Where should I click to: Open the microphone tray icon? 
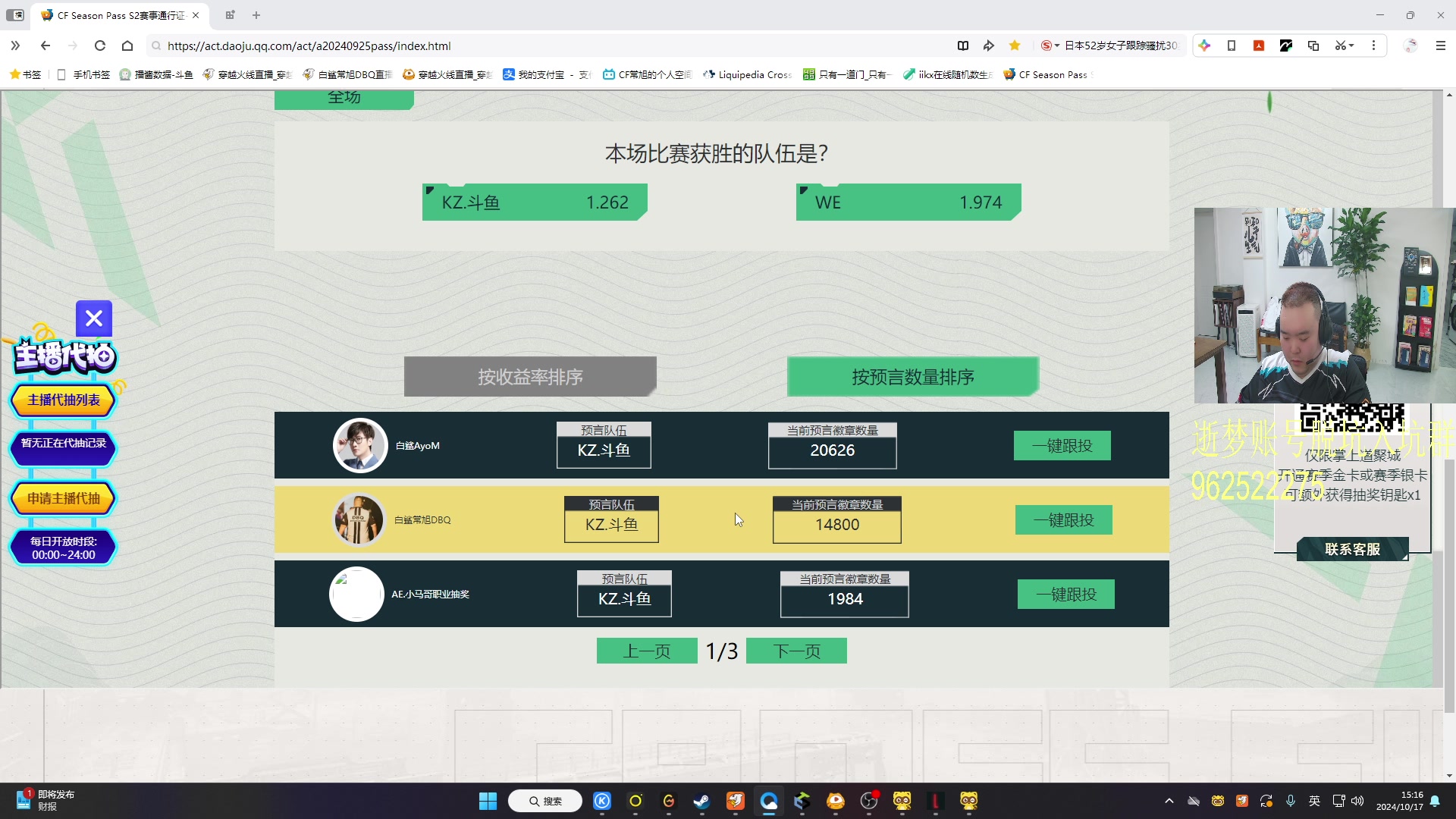point(1291,801)
